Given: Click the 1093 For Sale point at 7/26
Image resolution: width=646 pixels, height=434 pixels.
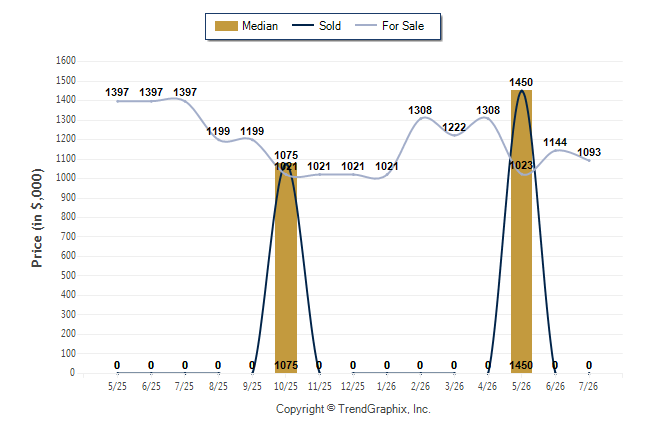Looking at the screenshot, I should point(589,160).
